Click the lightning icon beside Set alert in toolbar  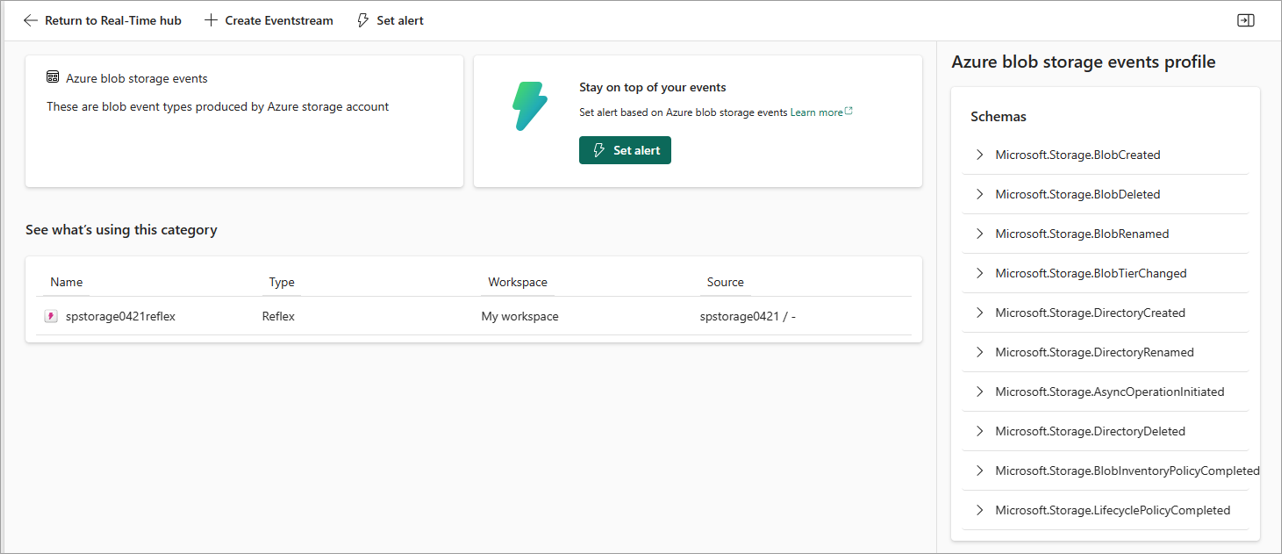[x=363, y=20]
